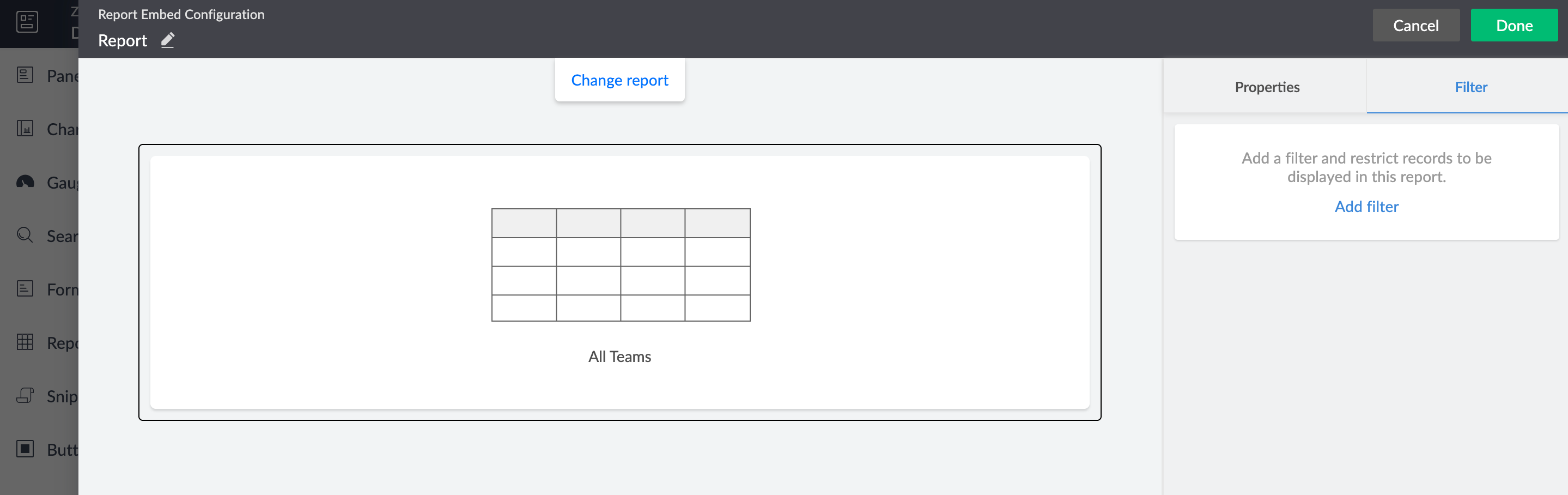Select the Snippet element icon in sidebar
Image resolution: width=1568 pixels, height=495 pixels.
tap(25, 396)
